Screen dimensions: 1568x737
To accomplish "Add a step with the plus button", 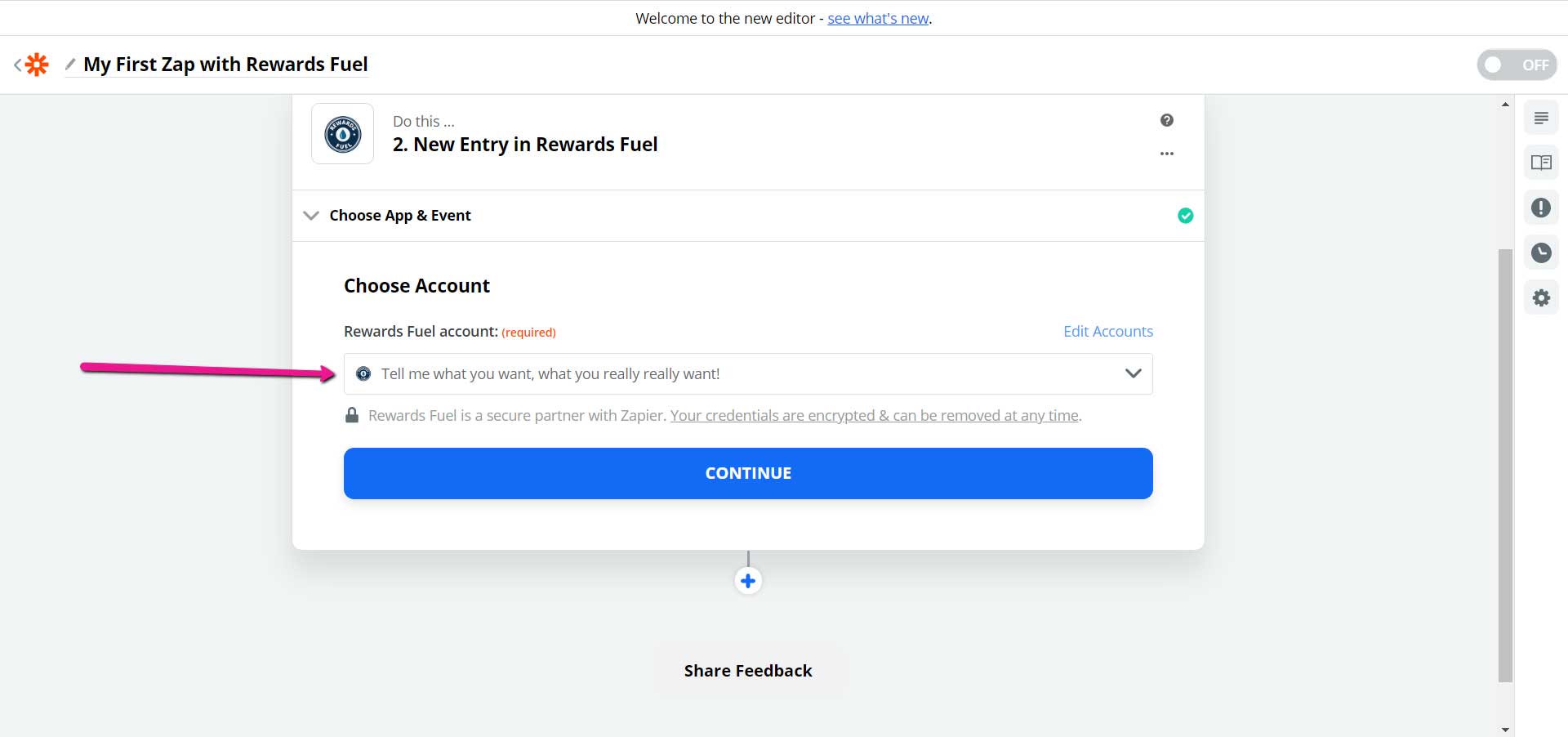I will click(748, 581).
